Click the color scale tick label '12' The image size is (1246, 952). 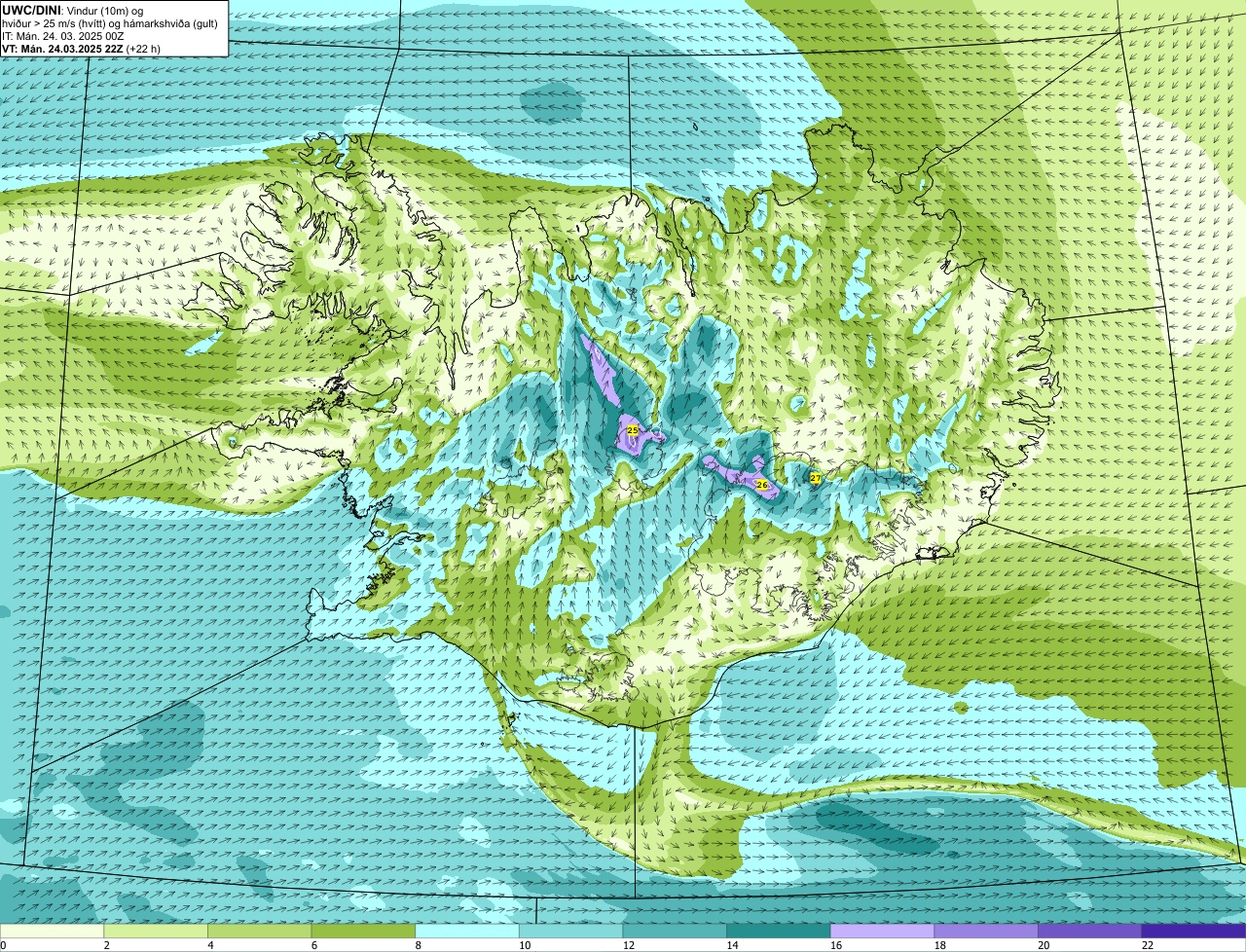pyautogui.click(x=629, y=945)
